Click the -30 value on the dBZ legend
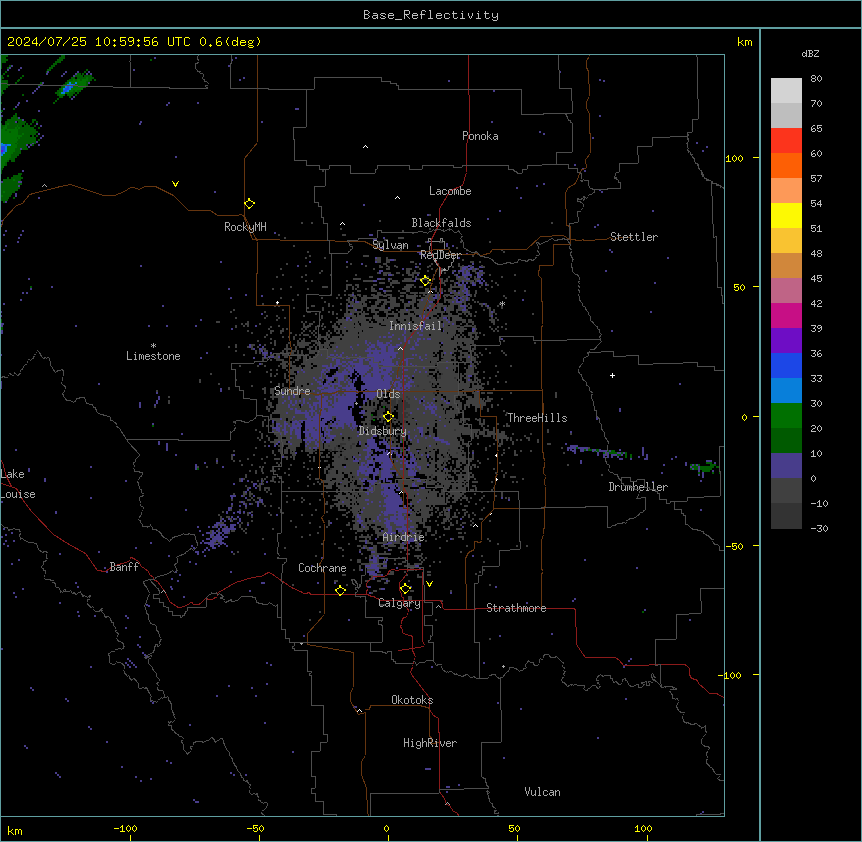 pyautogui.click(x=819, y=528)
